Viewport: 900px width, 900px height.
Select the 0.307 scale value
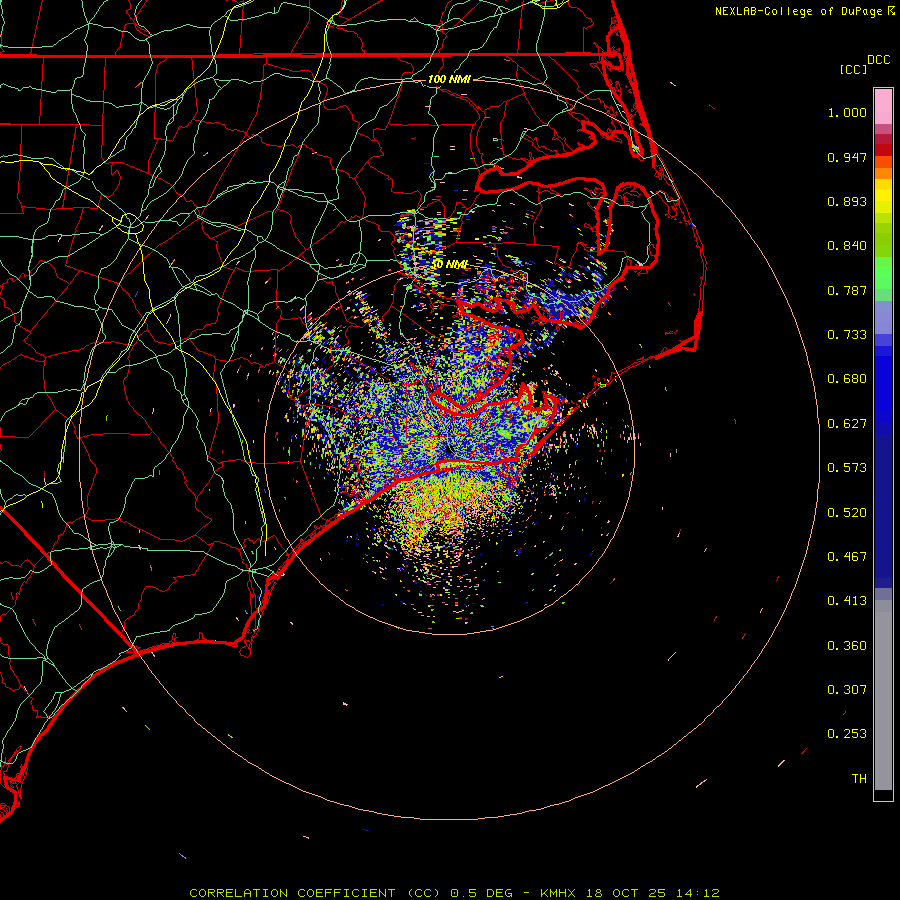click(847, 690)
